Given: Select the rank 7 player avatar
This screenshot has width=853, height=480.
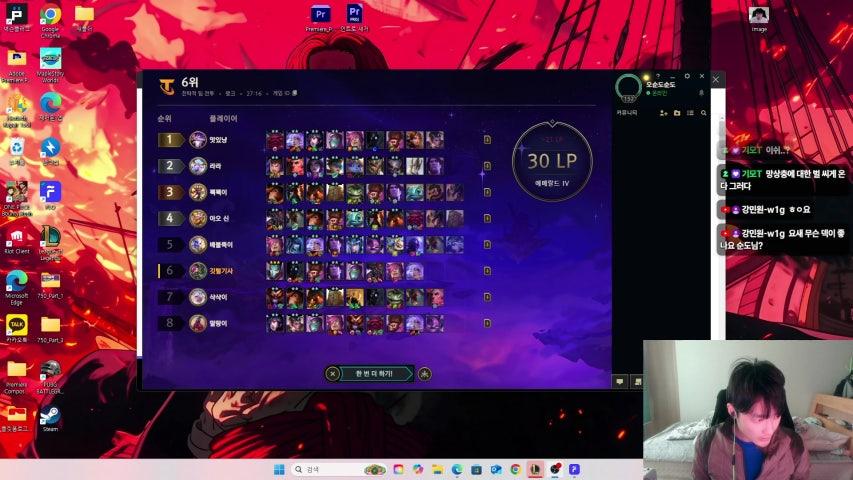Looking at the screenshot, I should [x=198, y=297].
